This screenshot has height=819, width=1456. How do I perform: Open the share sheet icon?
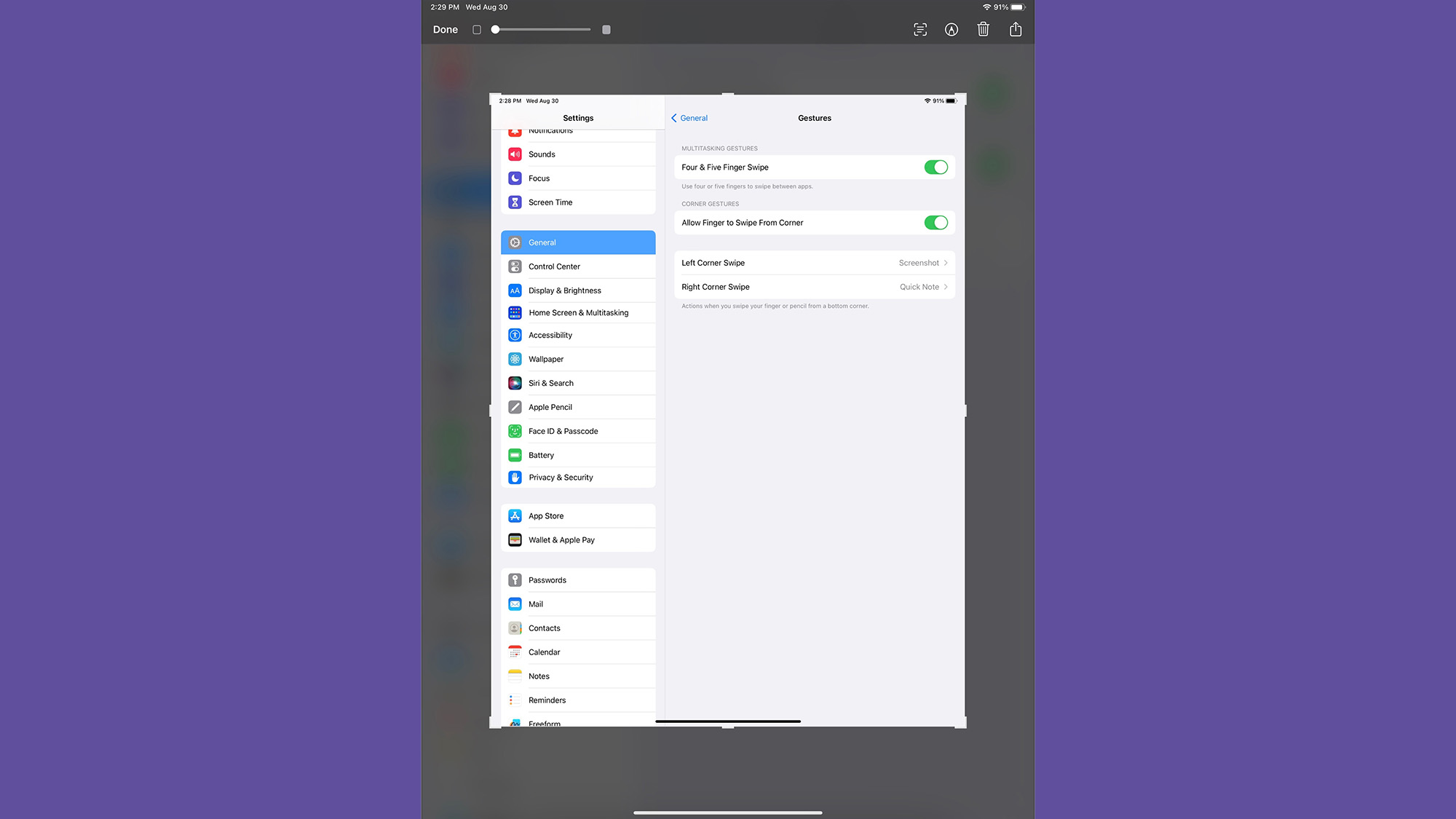point(1016,29)
